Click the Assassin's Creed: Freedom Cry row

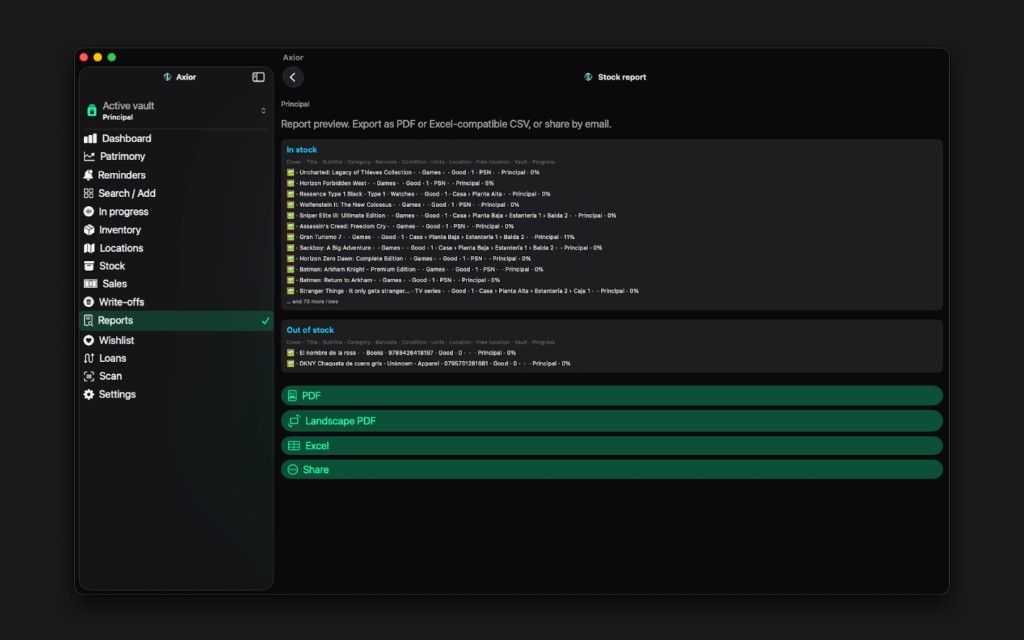(400, 227)
